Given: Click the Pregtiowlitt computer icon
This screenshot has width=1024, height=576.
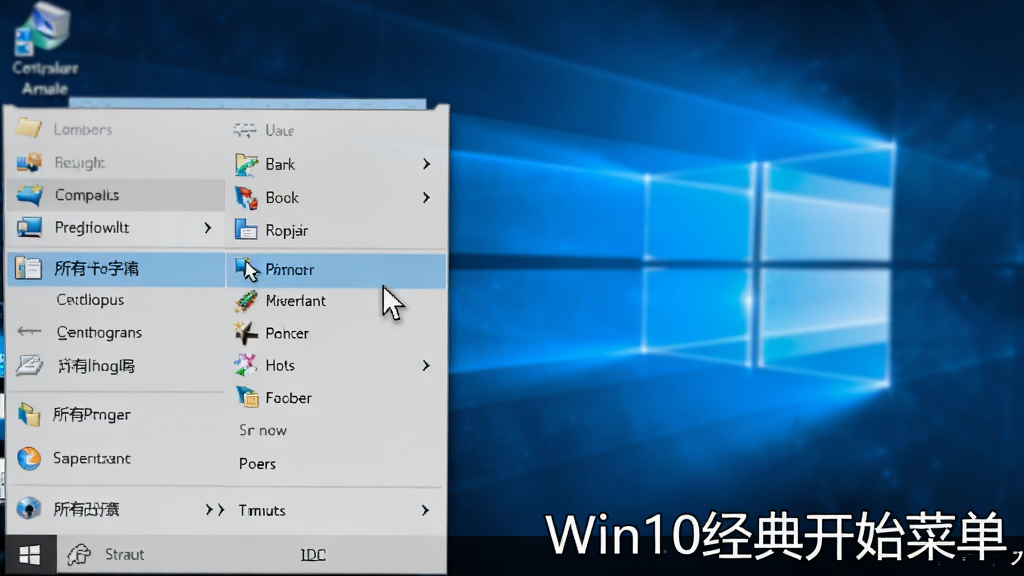Looking at the screenshot, I should [x=29, y=227].
